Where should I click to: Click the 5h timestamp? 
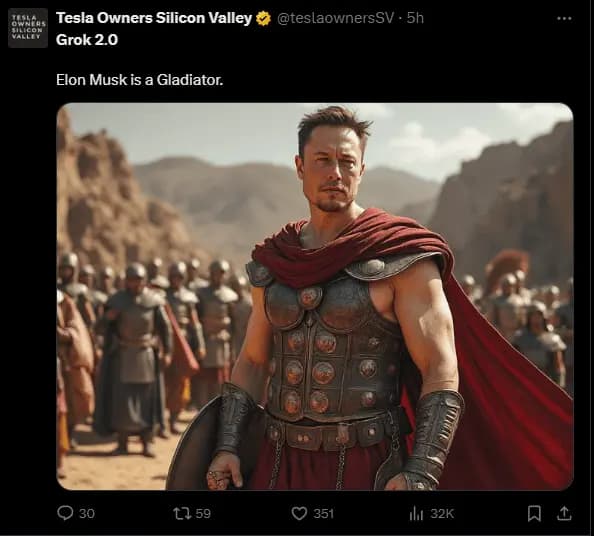(415, 18)
